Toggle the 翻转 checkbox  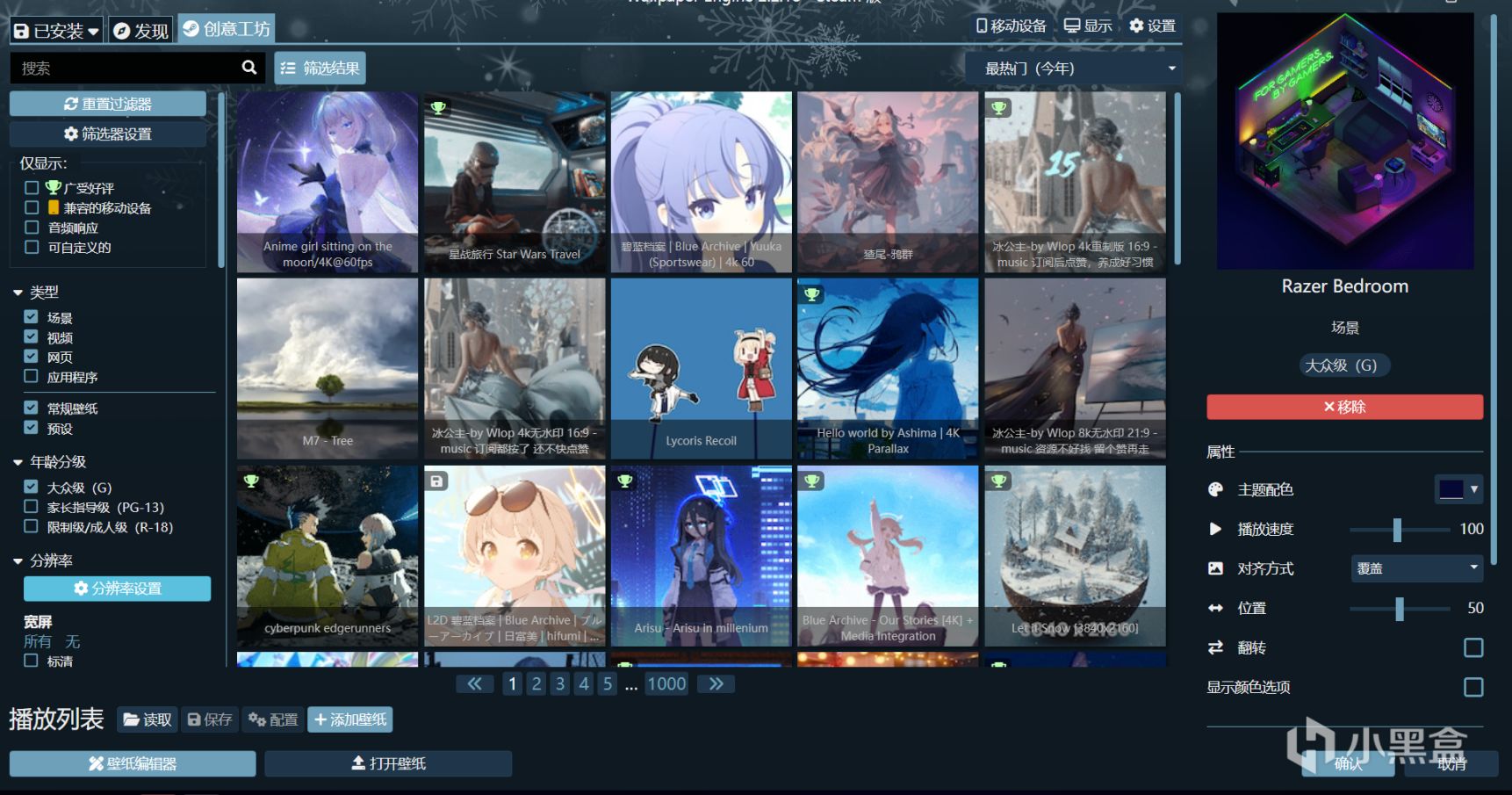1473,647
